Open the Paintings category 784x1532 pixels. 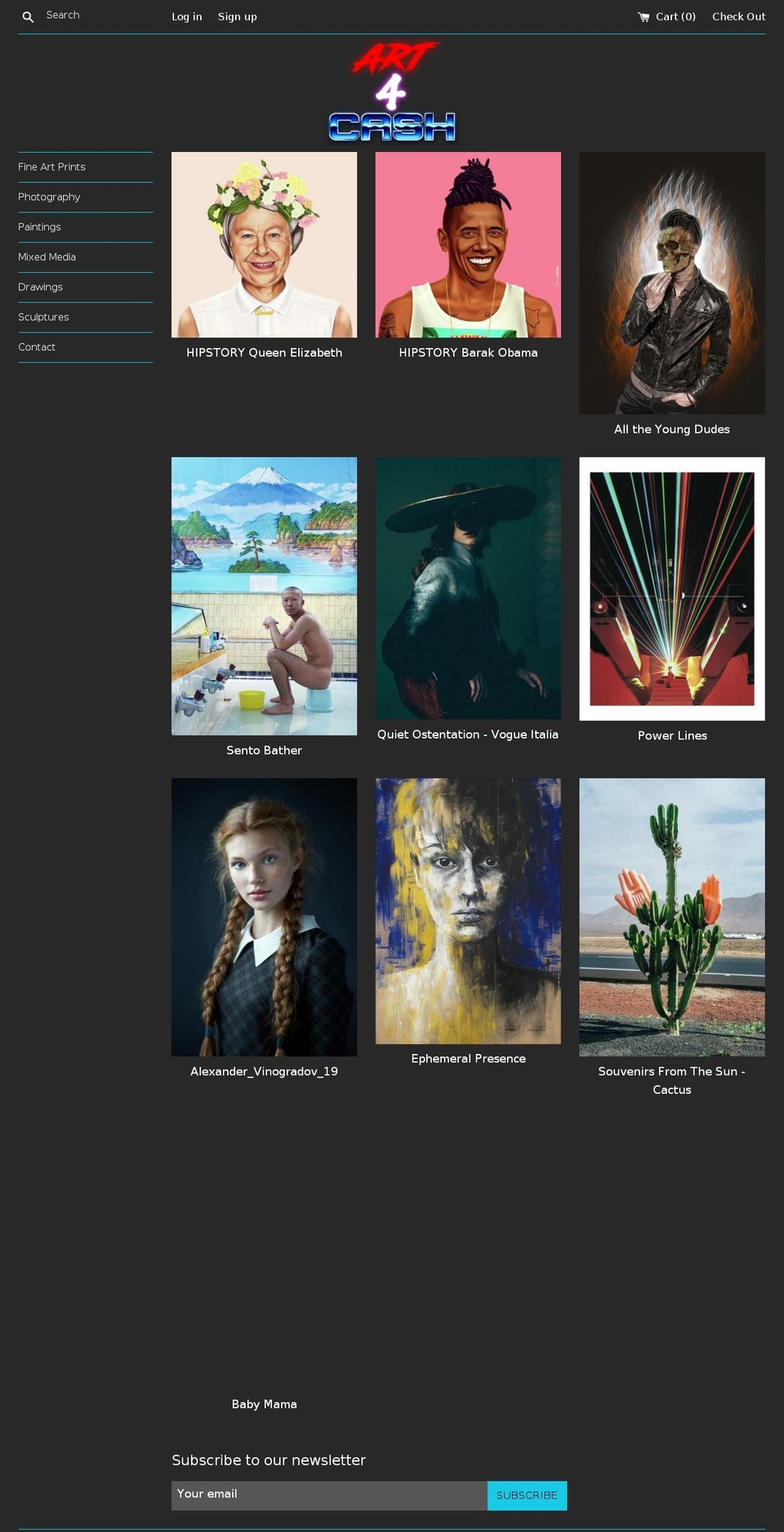pos(39,227)
